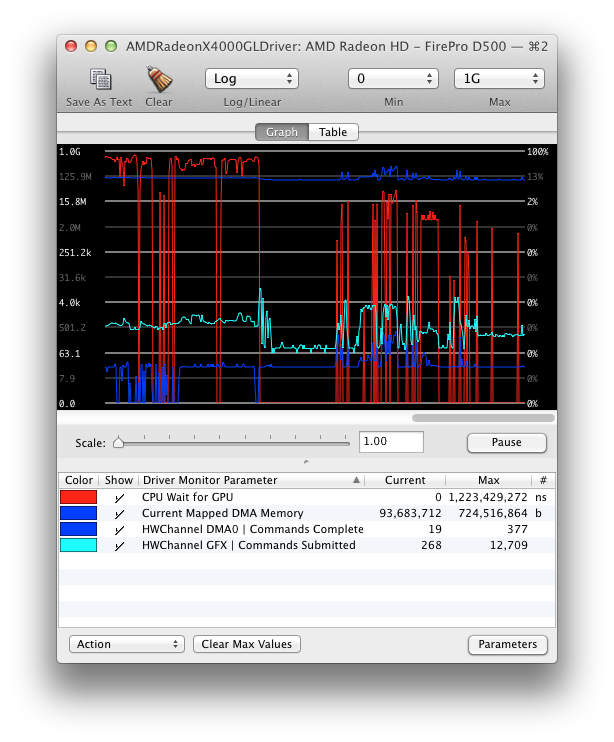Click the 100% axis label on the graph

pos(537,151)
